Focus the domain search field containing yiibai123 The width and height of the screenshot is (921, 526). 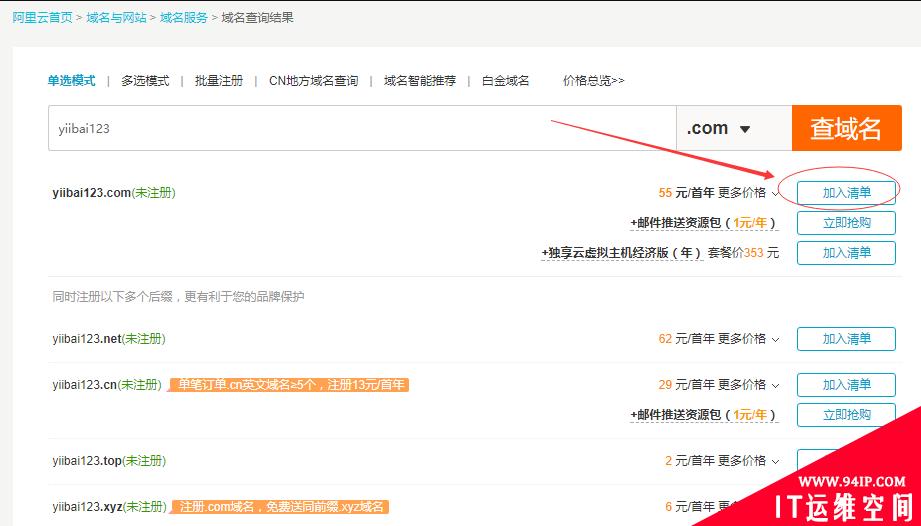tap(362, 128)
